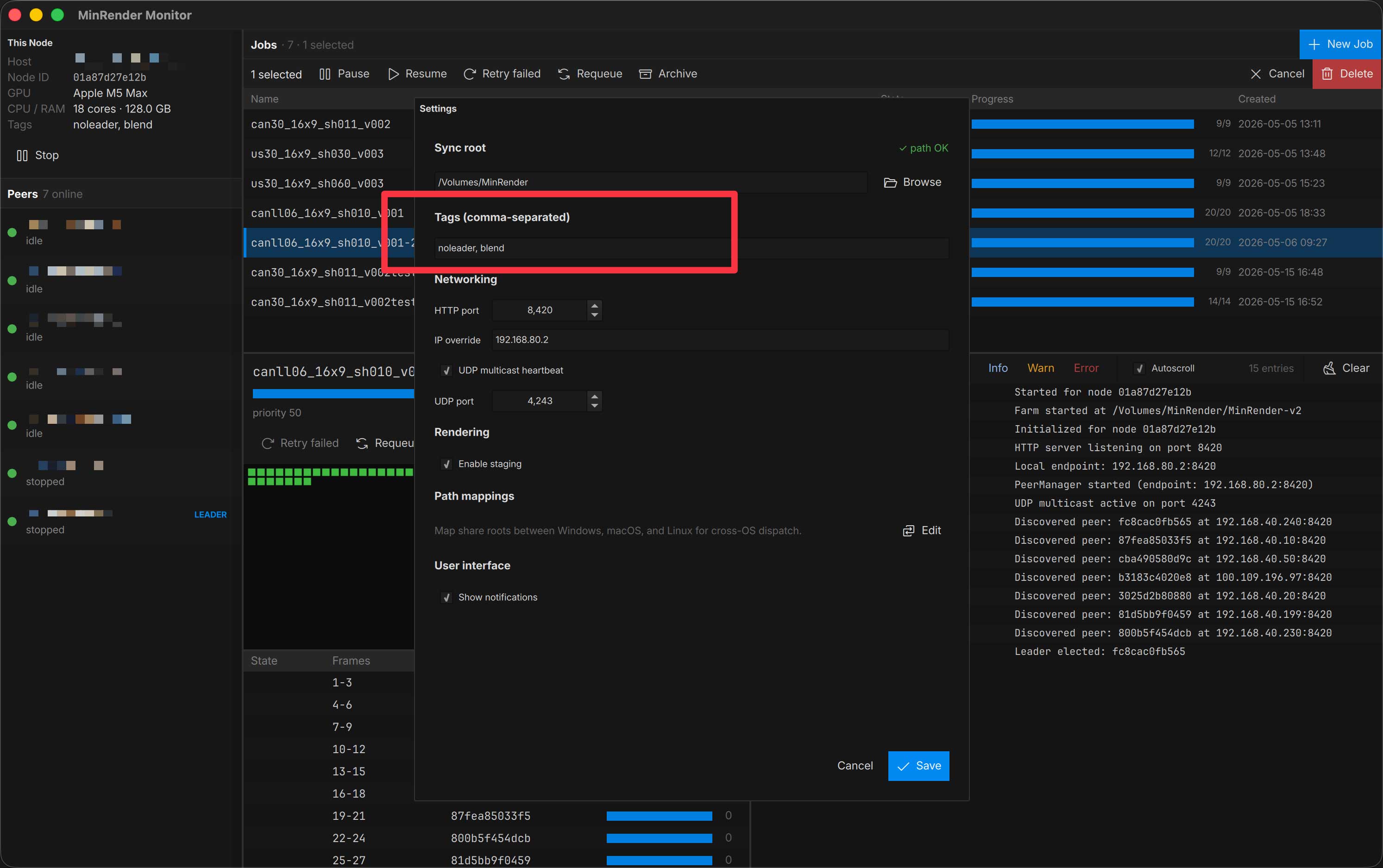Click the New Job label

click(1350, 44)
